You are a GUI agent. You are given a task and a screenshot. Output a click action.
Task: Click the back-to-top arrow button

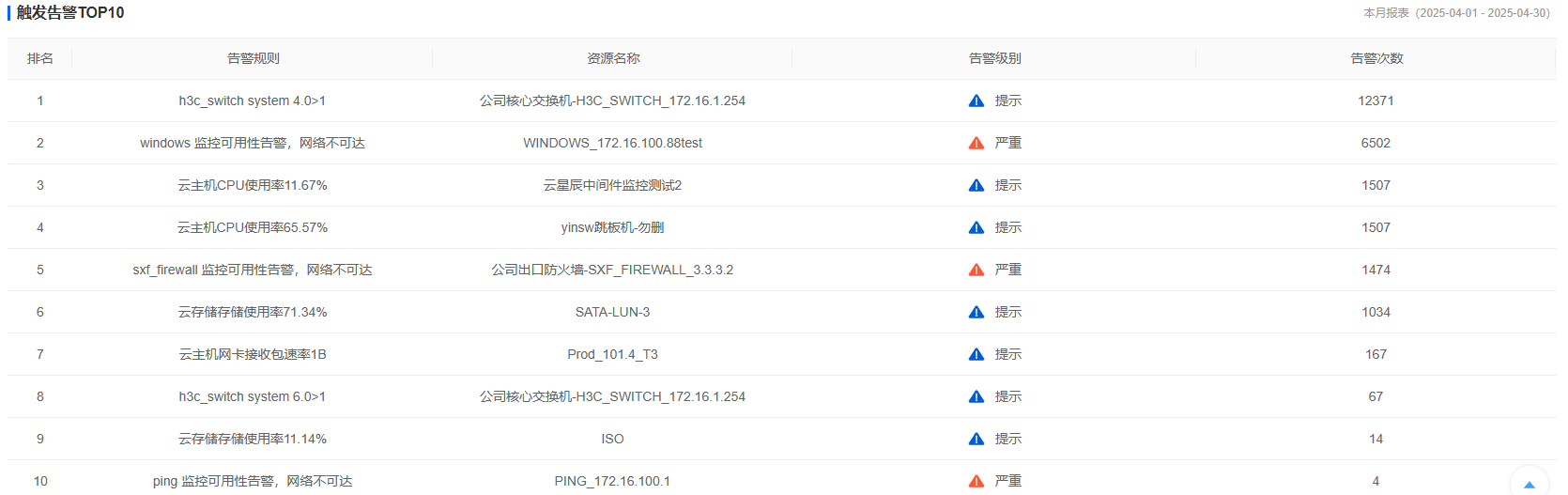[x=1529, y=483]
